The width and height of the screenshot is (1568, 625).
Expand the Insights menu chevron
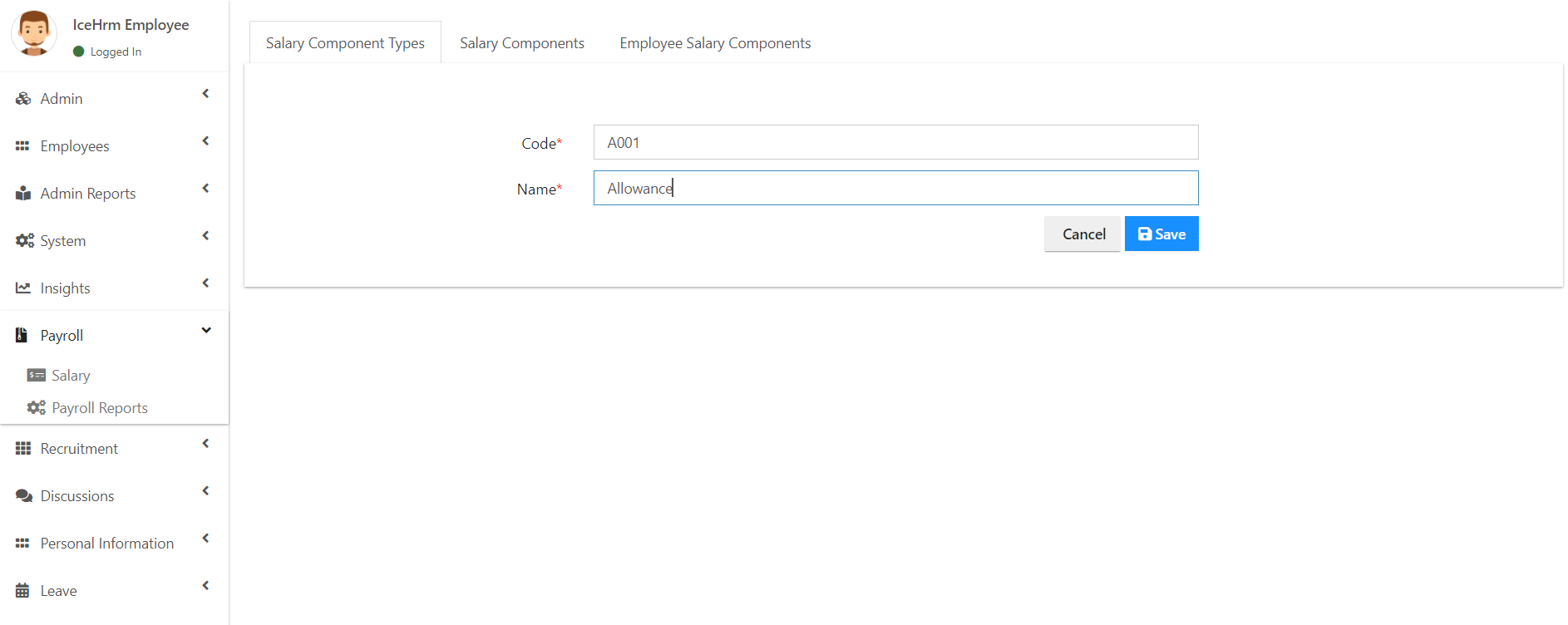coord(205,283)
